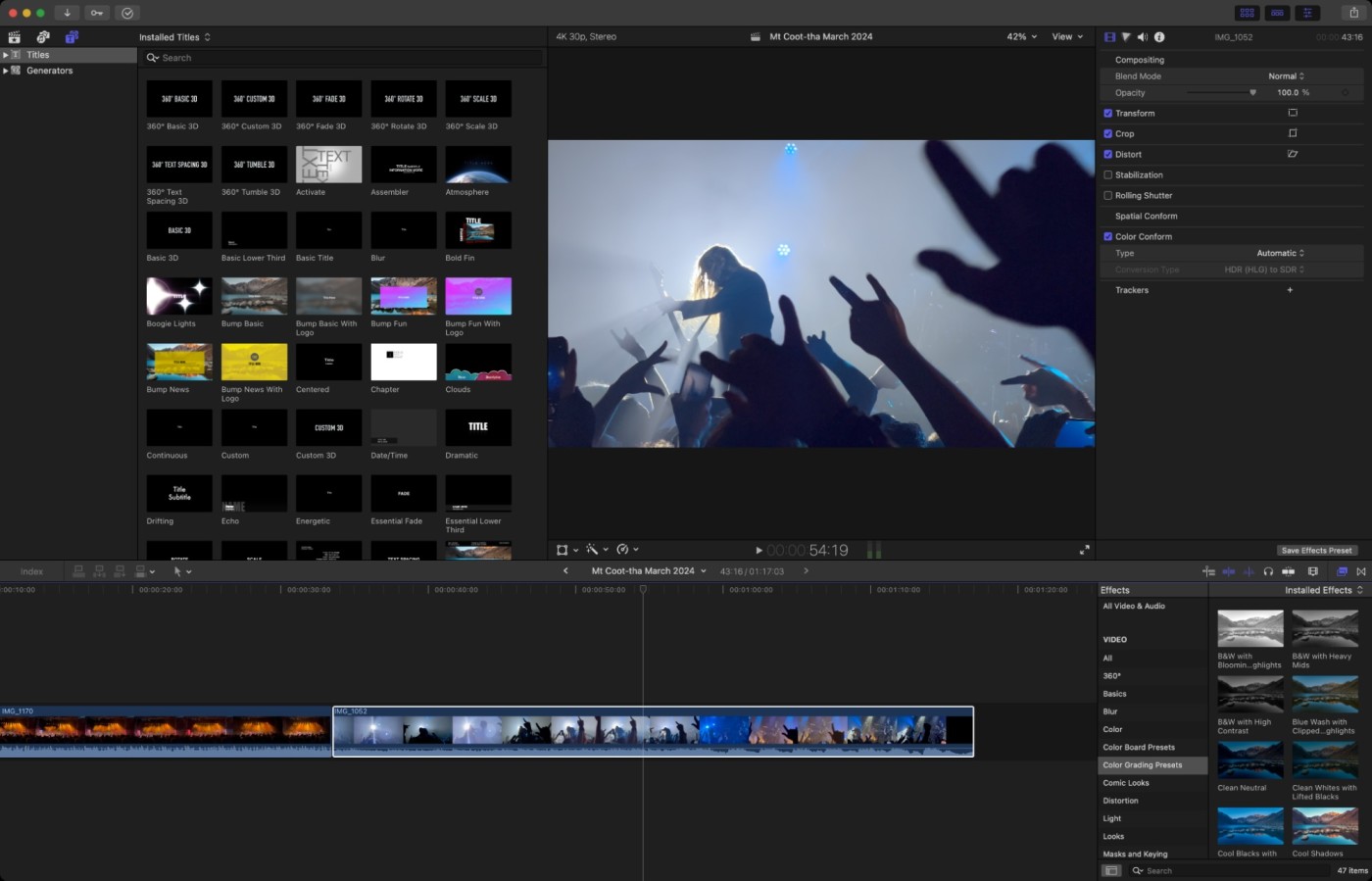
Task: Uncheck the Color Conform checkbox
Action: click(1108, 236)
